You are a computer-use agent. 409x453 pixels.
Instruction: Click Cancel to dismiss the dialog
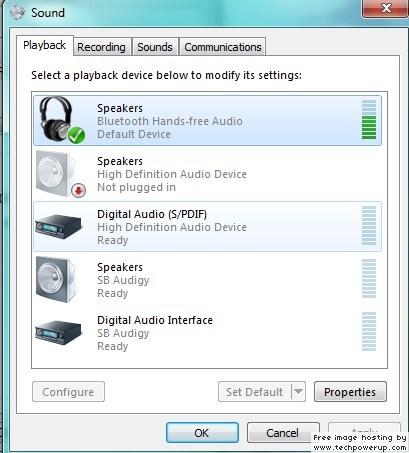(283, 433)
